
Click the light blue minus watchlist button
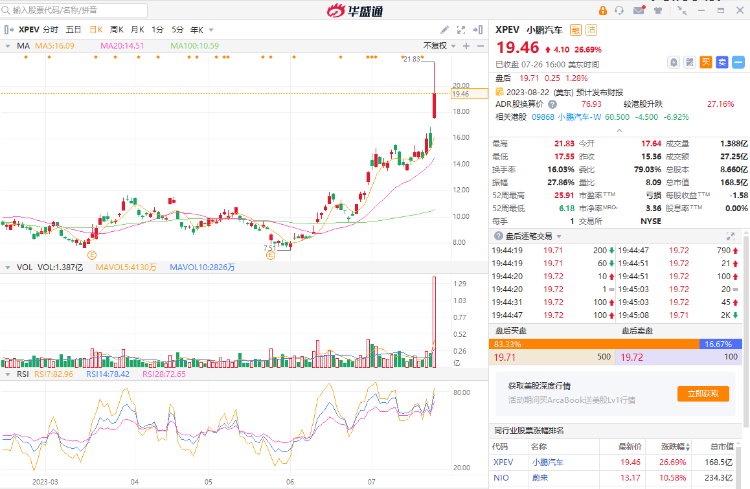click(x=738, y=62)
